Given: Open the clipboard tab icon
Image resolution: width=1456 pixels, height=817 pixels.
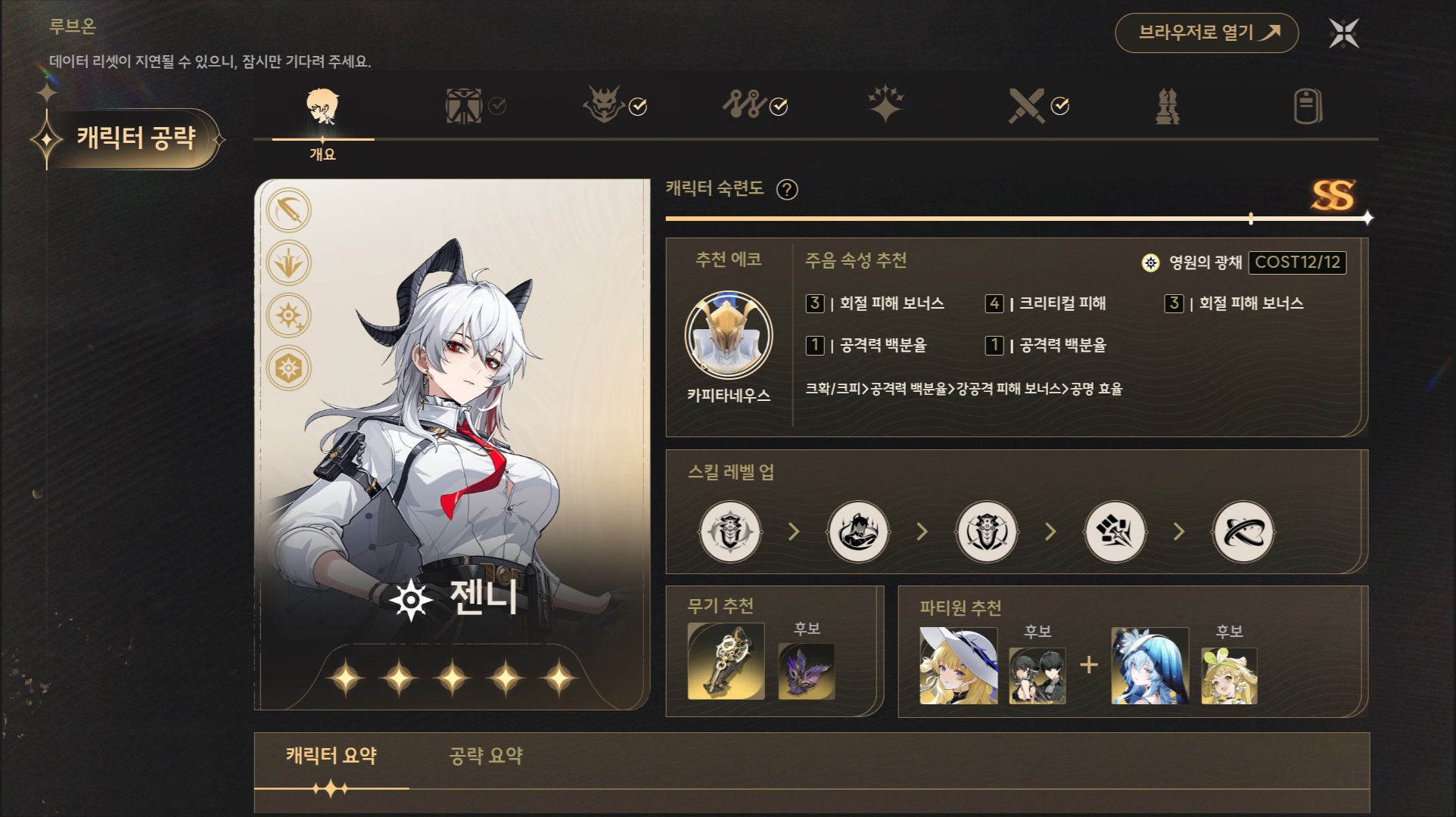Looking at the screenshot, I should (x=1308, y=106).
